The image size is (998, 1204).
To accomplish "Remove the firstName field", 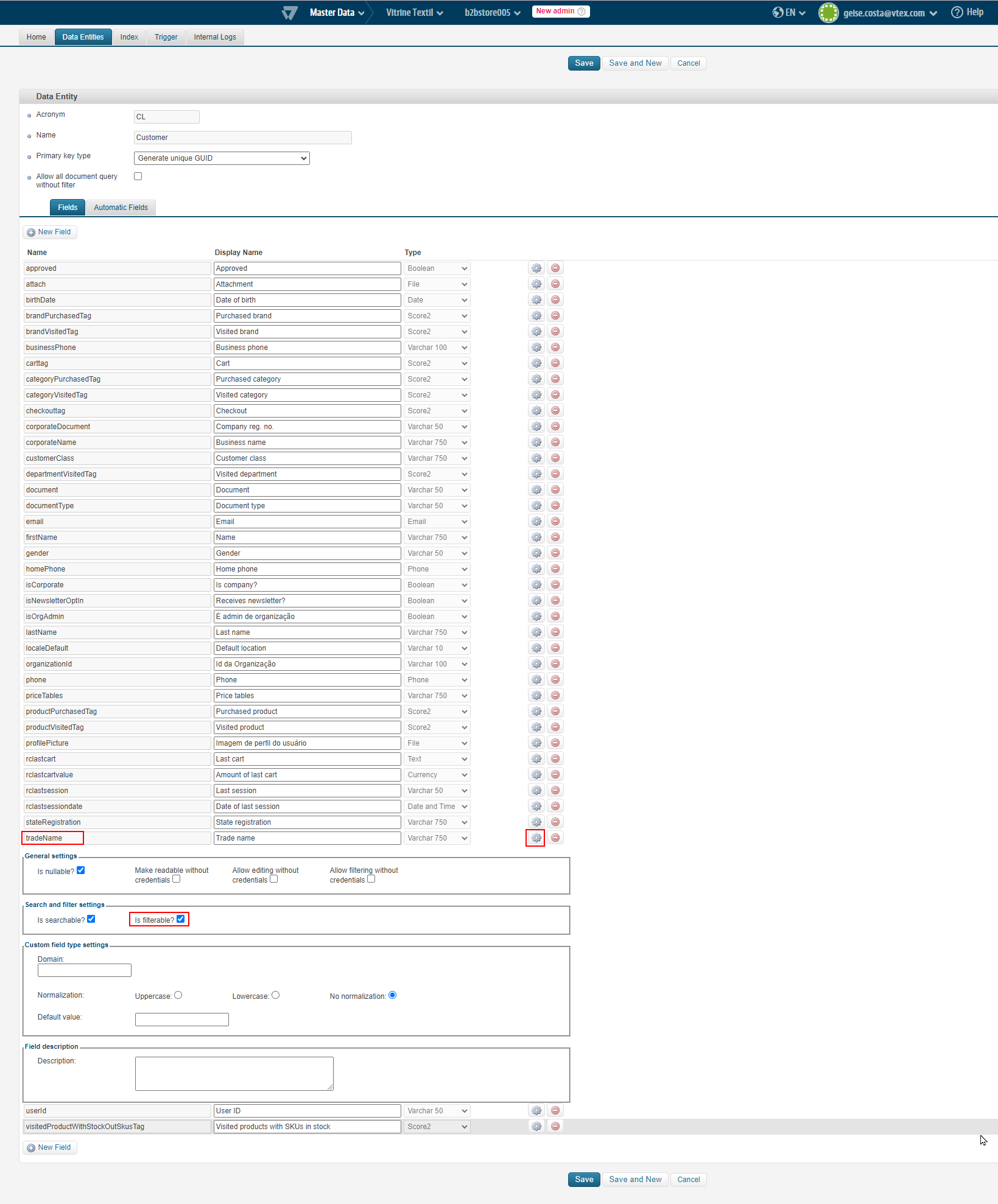I will click(x=555, y=537).
